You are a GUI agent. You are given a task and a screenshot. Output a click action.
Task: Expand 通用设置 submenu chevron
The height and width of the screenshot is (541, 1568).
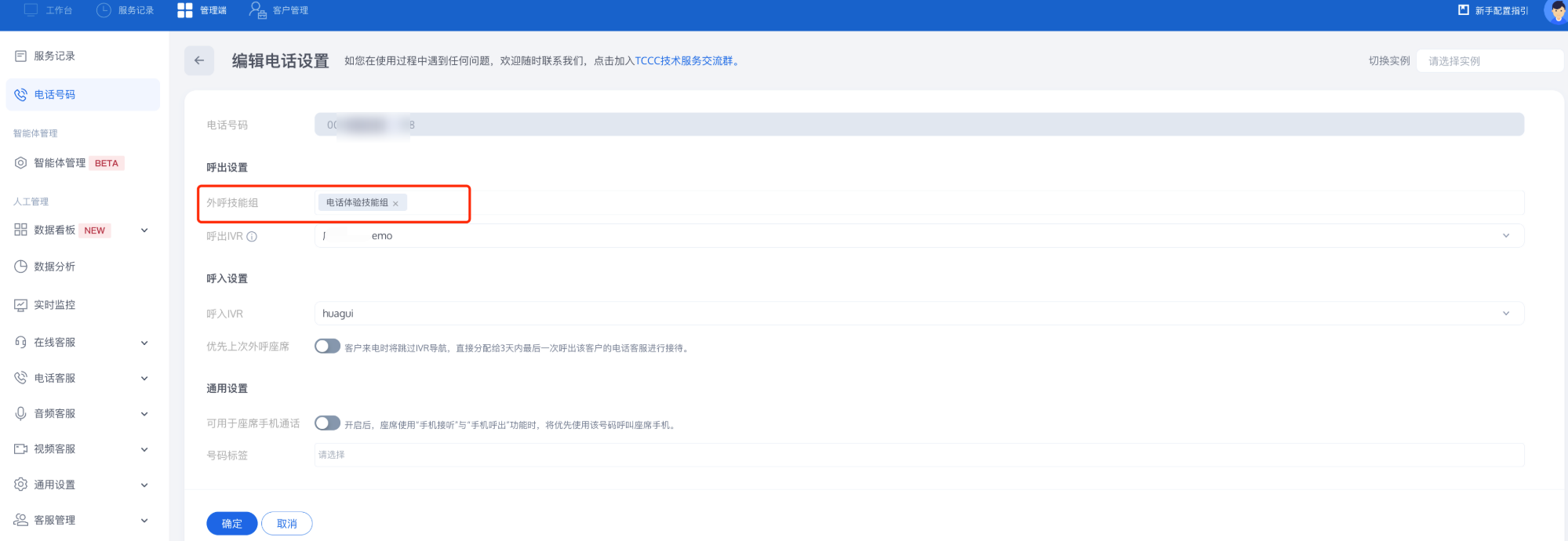click(x=144, y=485)
